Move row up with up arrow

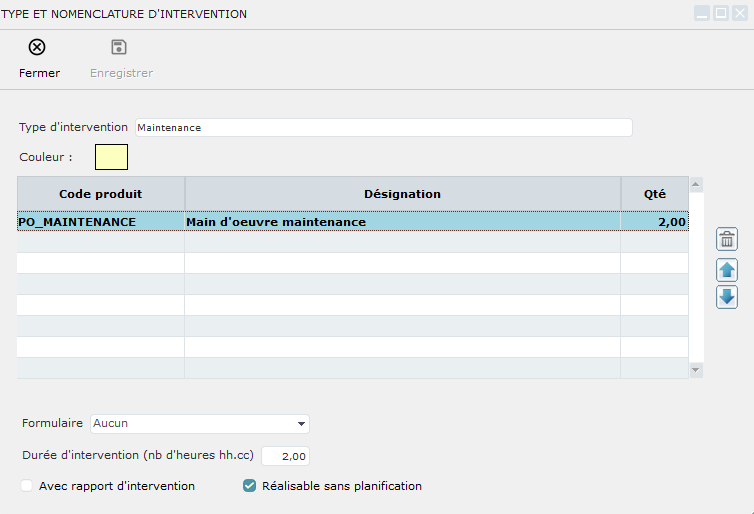point(727,269)
